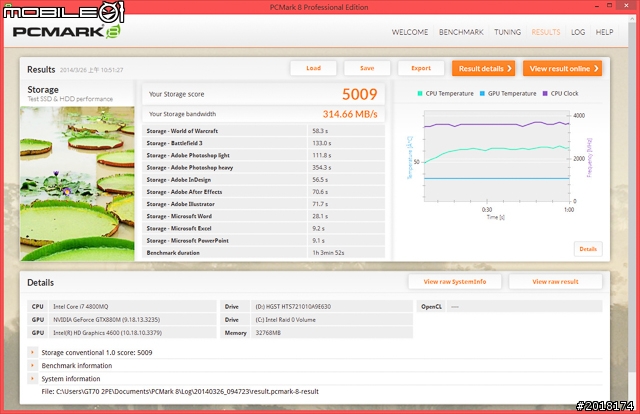This screenshot has width=640, height=414.
Task: Click the bandwidth value 314.66 MB/s
Action: [350, 114]
